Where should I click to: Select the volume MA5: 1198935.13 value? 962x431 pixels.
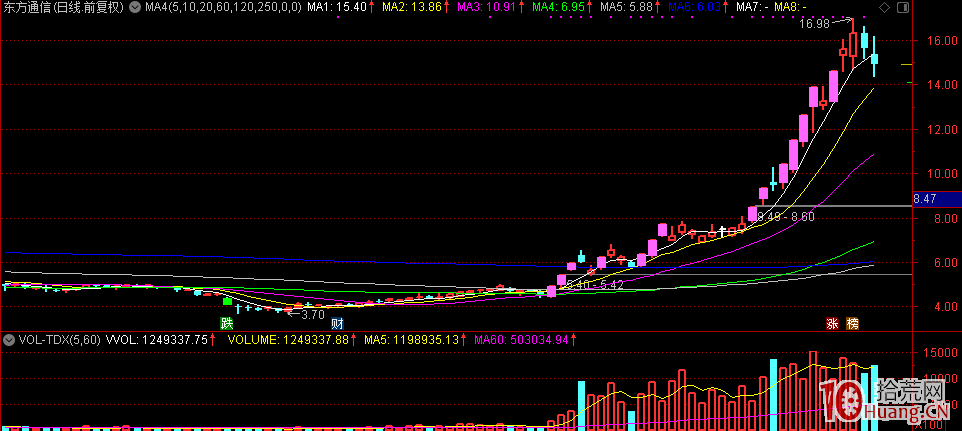411,339
